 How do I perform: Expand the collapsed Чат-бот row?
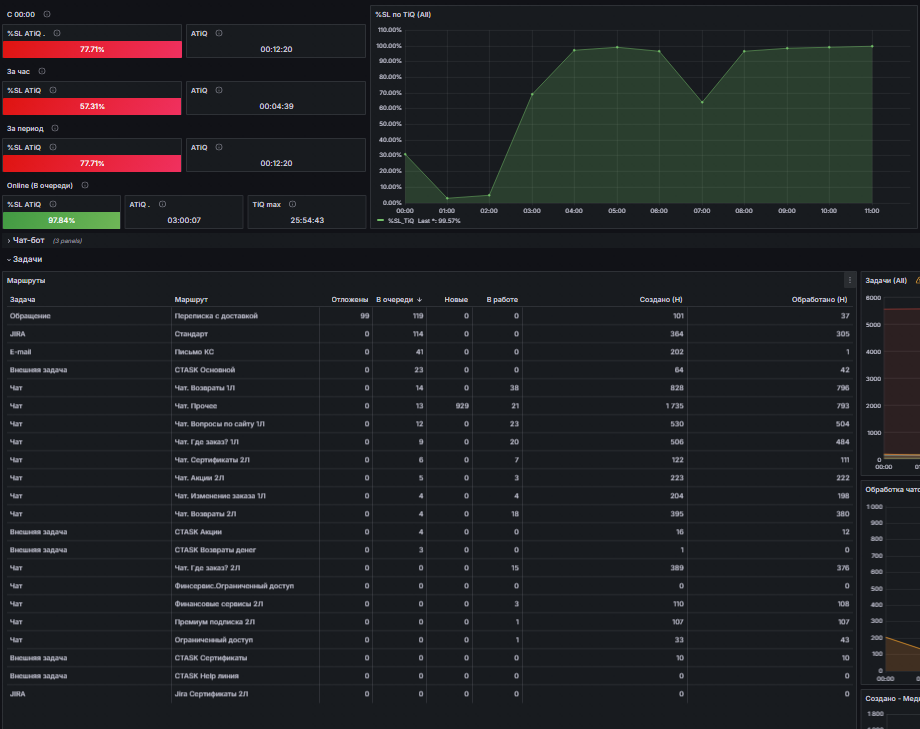(x=26, y=240)
